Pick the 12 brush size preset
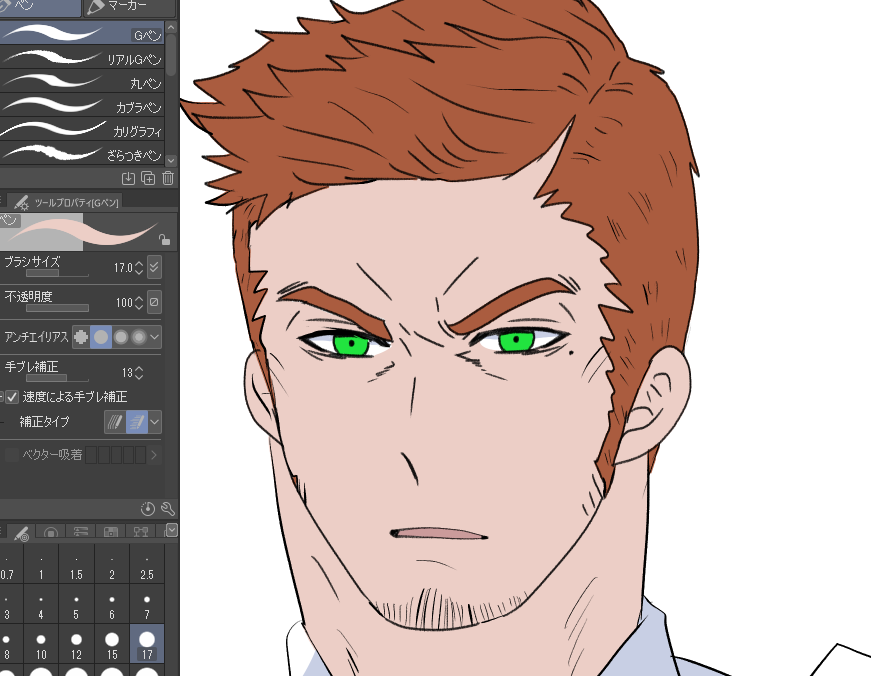871x676 pixels. pos(77,644)
